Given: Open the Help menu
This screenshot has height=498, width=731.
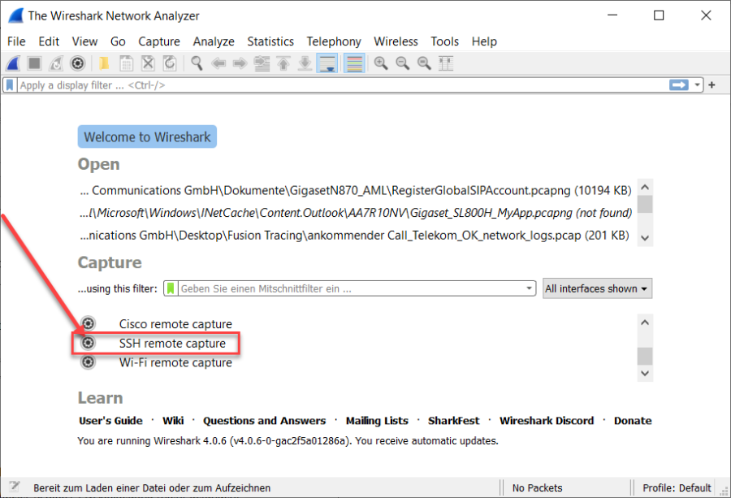Looking at the screenshot, I should click(484, 42).
